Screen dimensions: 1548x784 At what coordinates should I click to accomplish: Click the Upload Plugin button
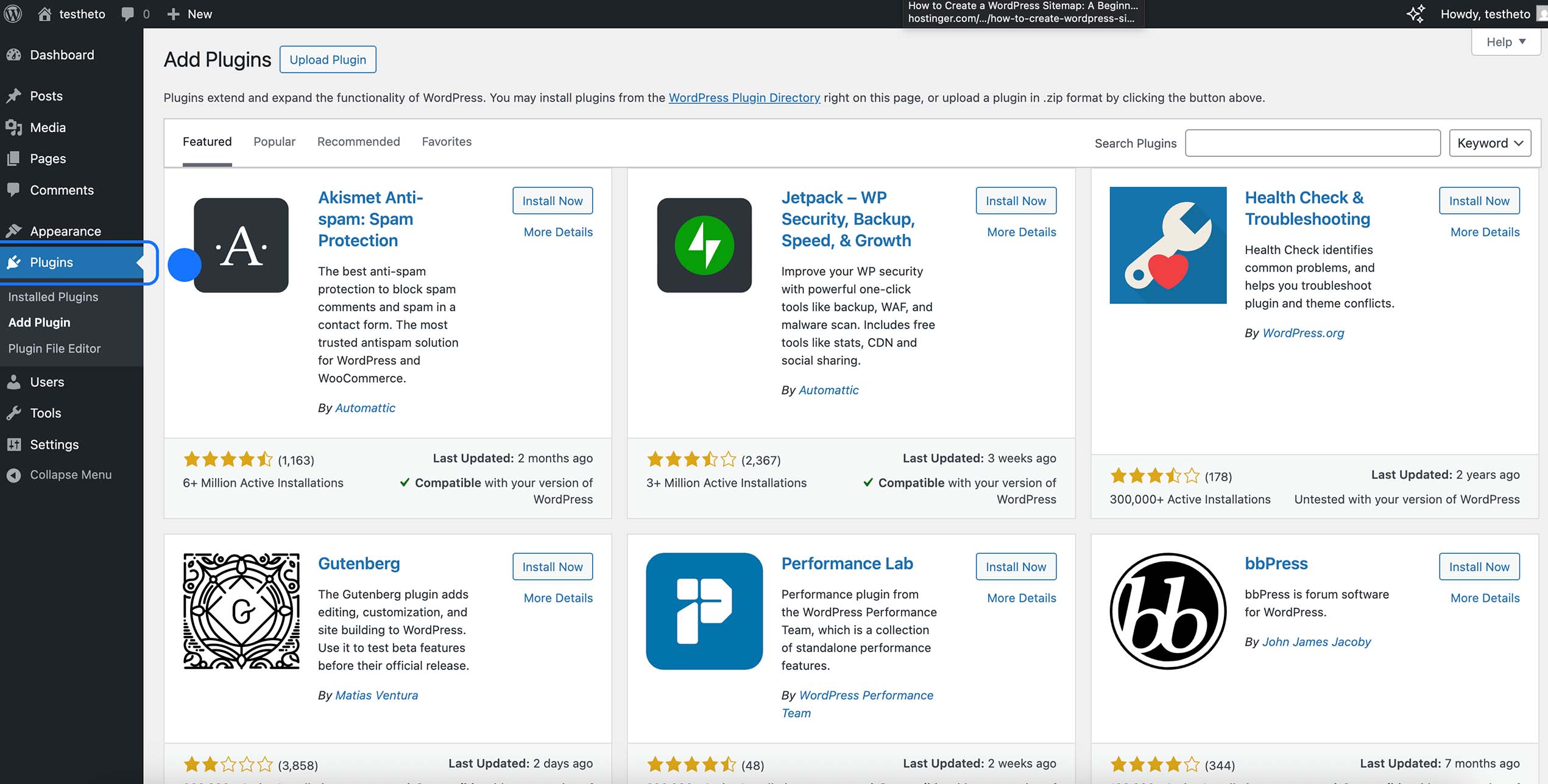(x=328, y=59)
